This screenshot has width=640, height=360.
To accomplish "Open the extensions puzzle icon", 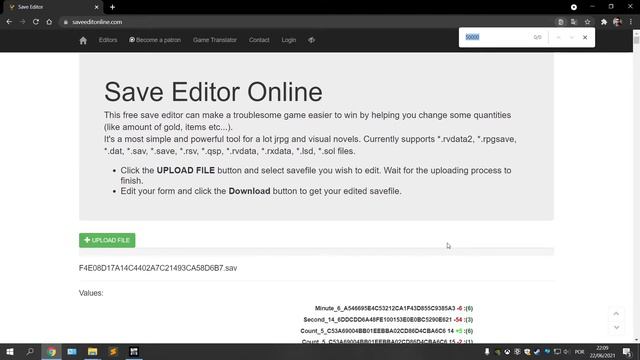I will 604,22.
